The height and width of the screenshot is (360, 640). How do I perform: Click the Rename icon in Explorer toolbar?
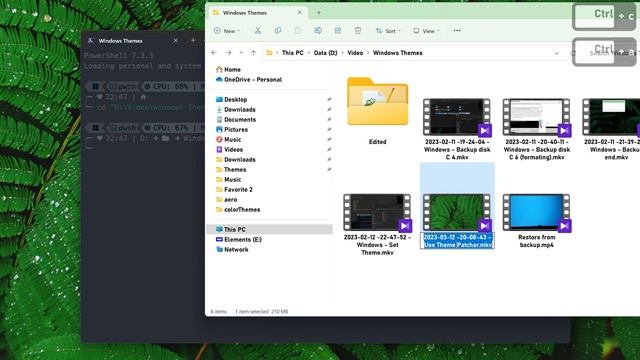pyautogui.click(x=318, y=31)
